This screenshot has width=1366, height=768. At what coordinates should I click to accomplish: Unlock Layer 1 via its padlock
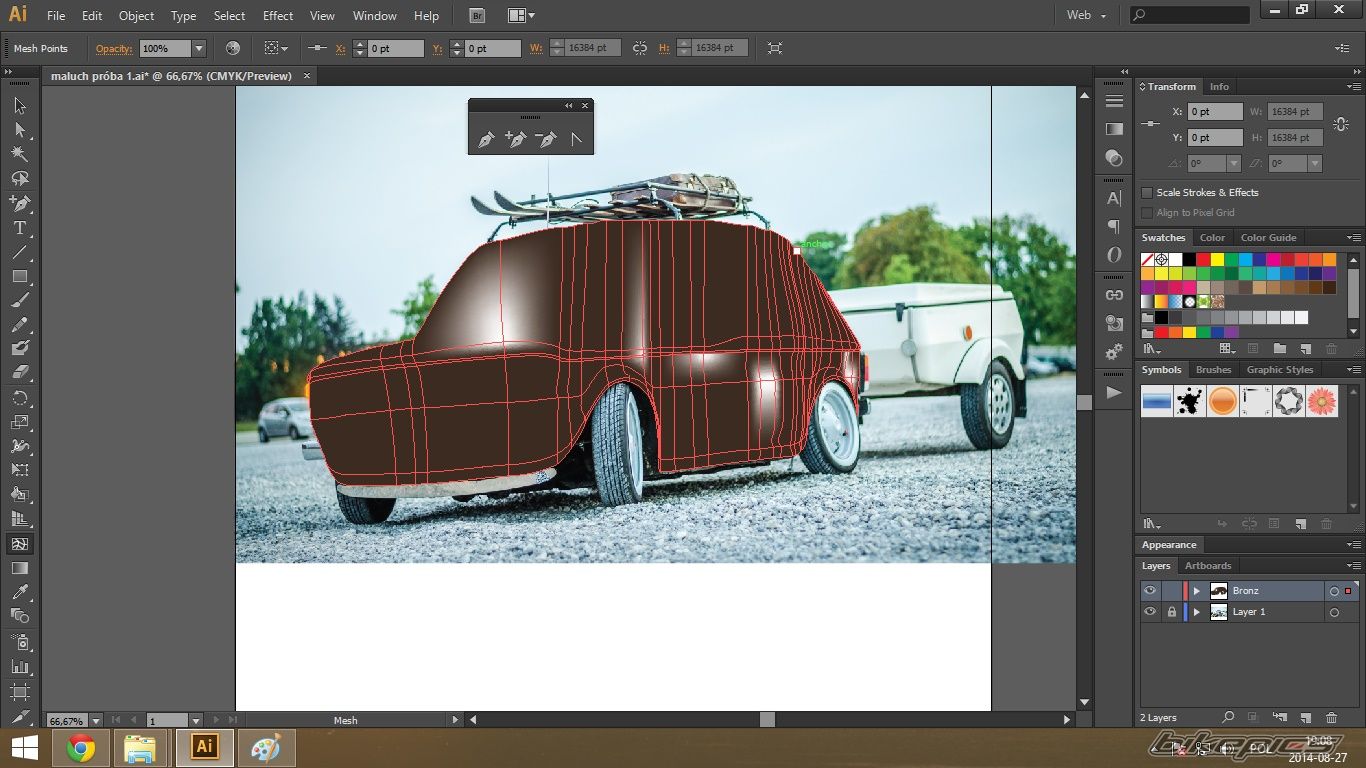tap(1171, 612)
